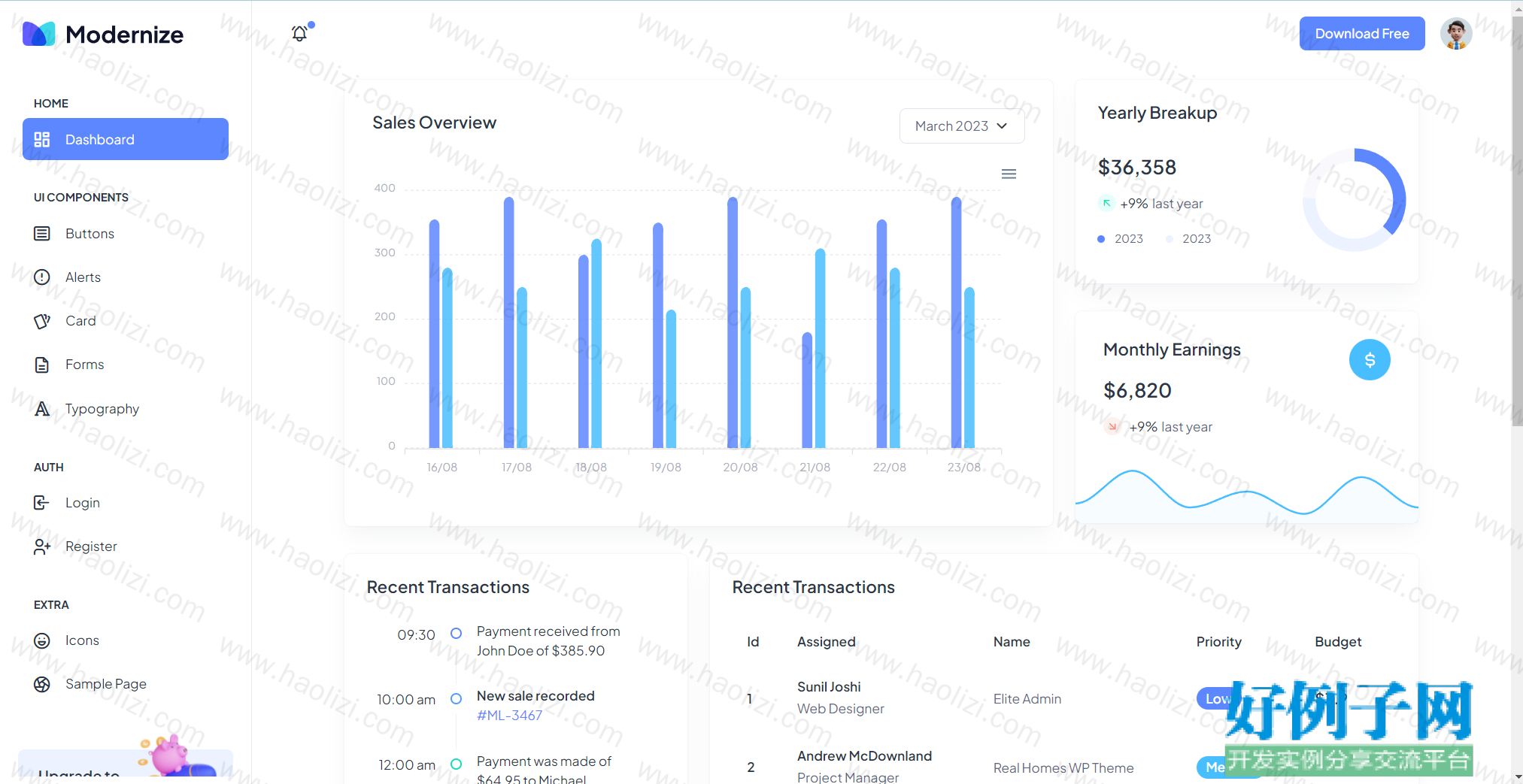The image size is (1523, 784).
Task: Click the Download Free button
Action: click(x=1362, y=34)
